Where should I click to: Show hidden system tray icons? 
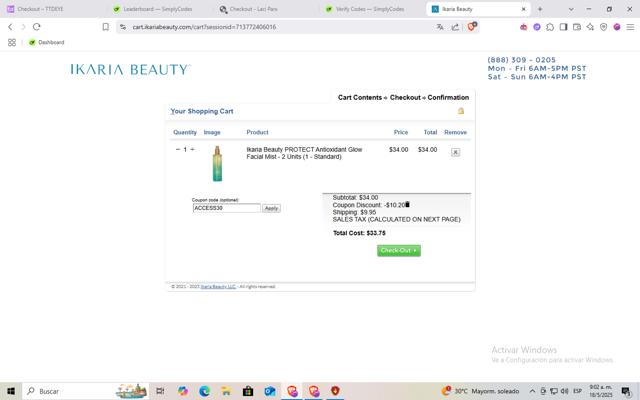(x=533, y=391)
